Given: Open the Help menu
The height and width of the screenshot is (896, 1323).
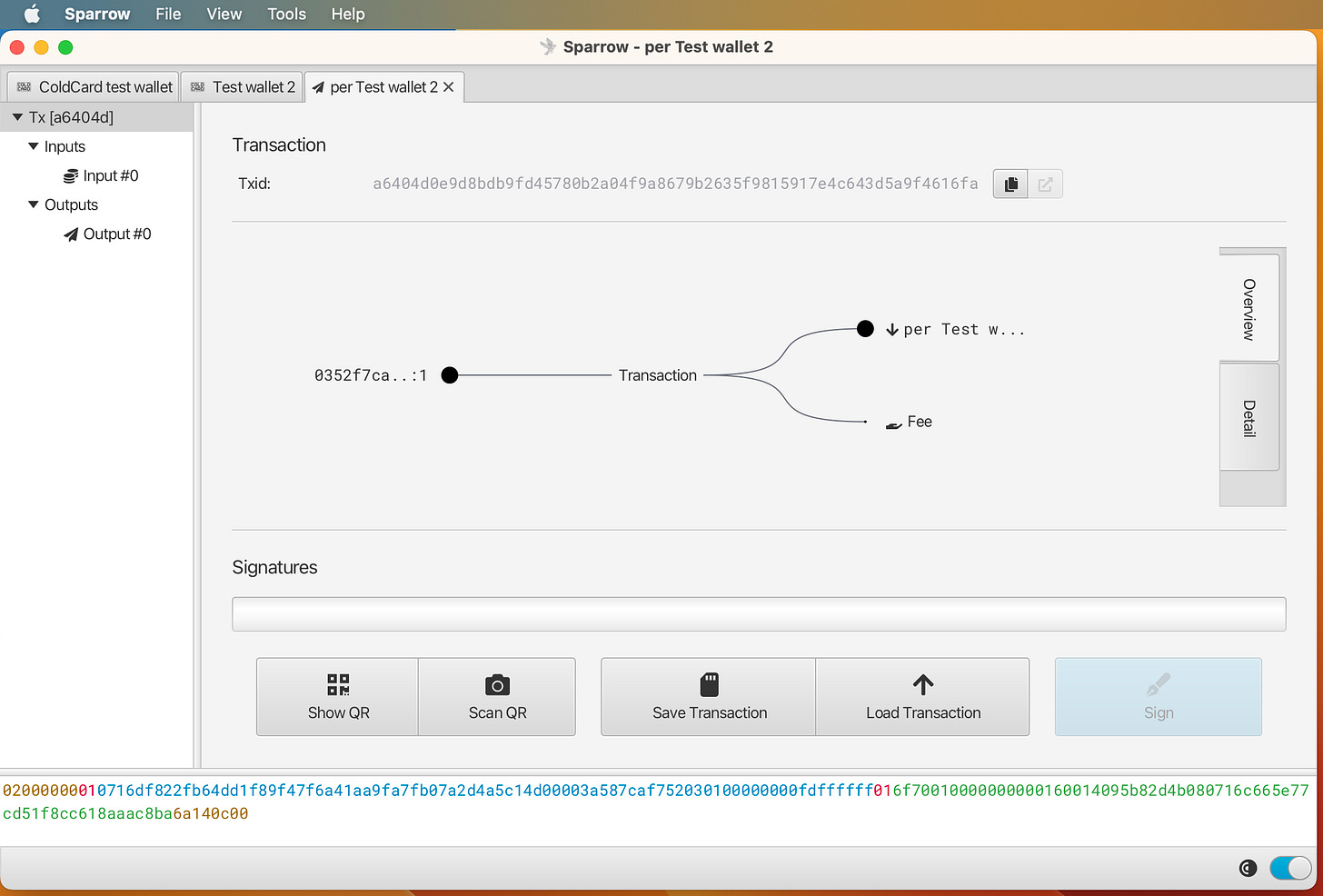Looking at the screenshot, I should pyautogui.click(x=348, y=14).
